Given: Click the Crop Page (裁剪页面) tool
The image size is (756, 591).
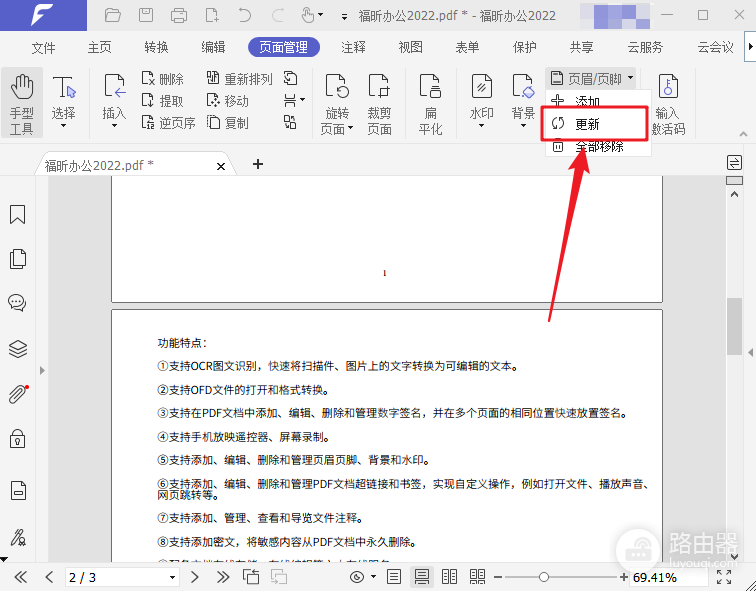Looking at the screenshot, I should (379, 103).
